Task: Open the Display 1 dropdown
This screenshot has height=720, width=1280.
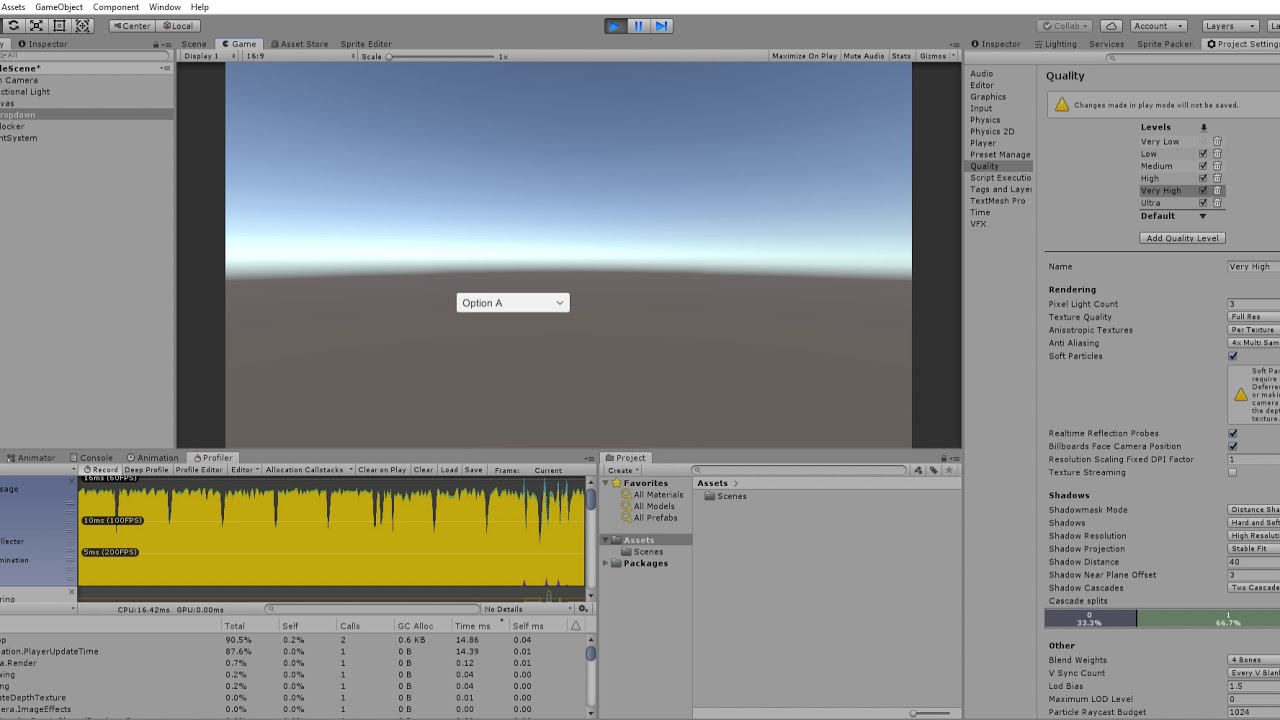Action: [x=209, y=56]
